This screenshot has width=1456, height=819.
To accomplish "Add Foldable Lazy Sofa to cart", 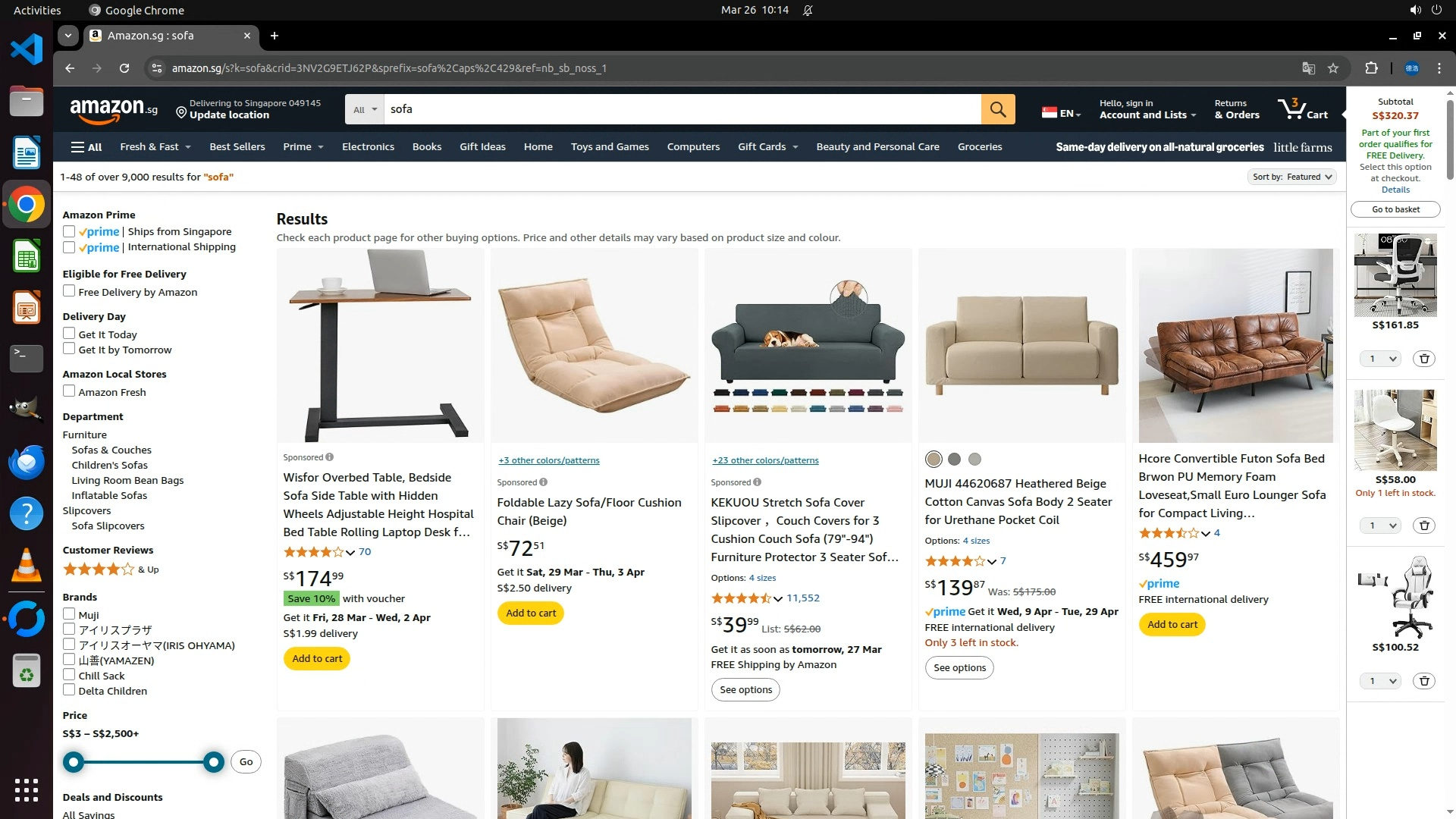I will pyautogui.click(x=531, y=613).
